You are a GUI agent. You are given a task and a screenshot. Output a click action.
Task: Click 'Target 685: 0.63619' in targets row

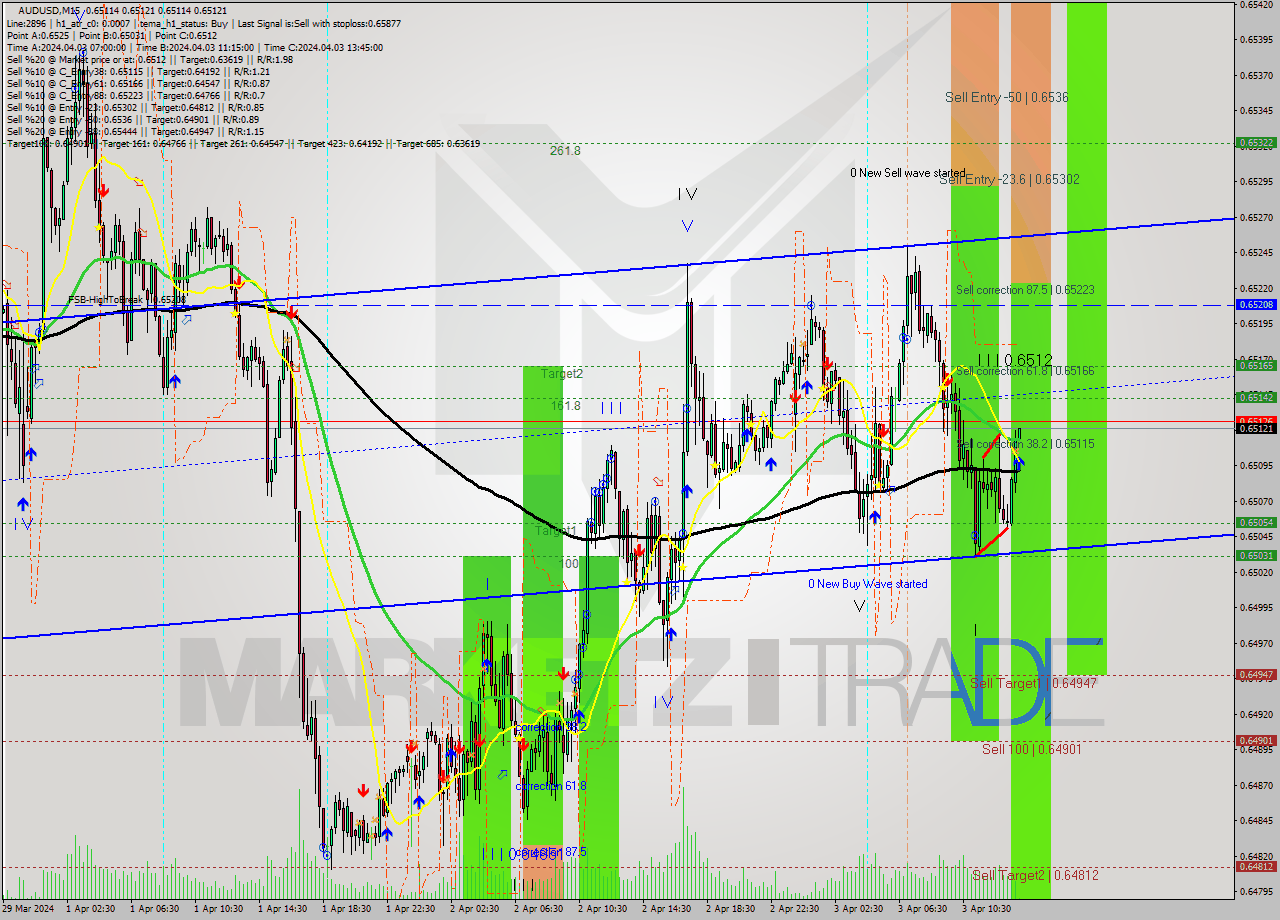point(438,143)
